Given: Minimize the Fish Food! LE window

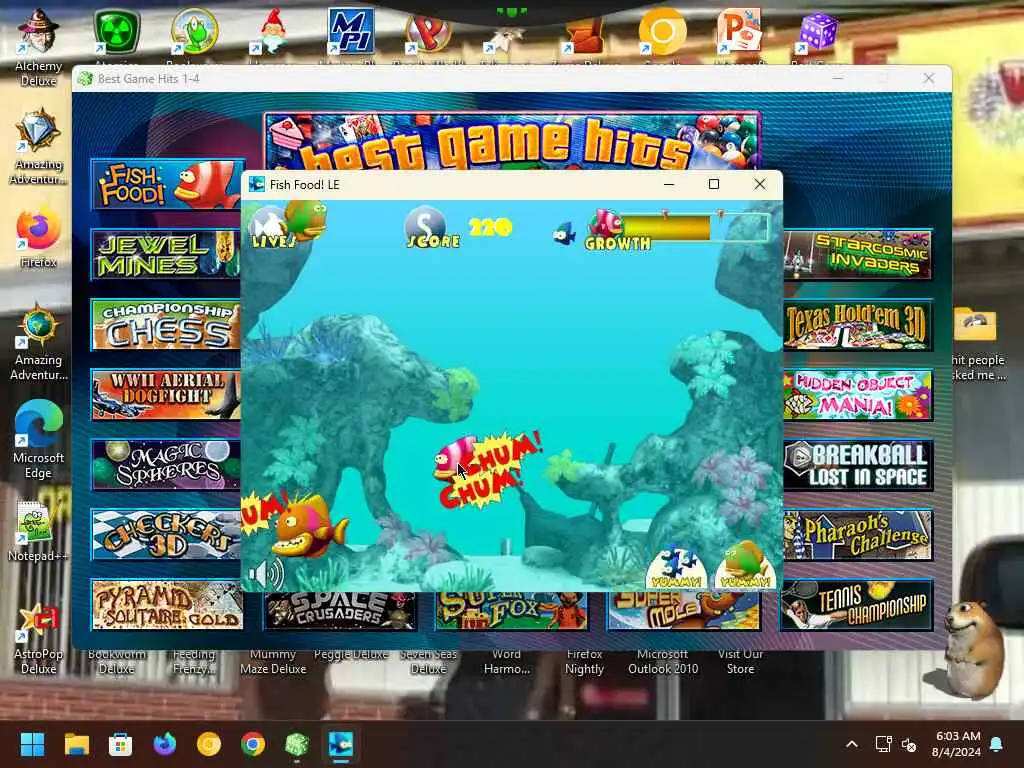Looking at the screenshot, I should pyautogui.click(x=669, y=184).
